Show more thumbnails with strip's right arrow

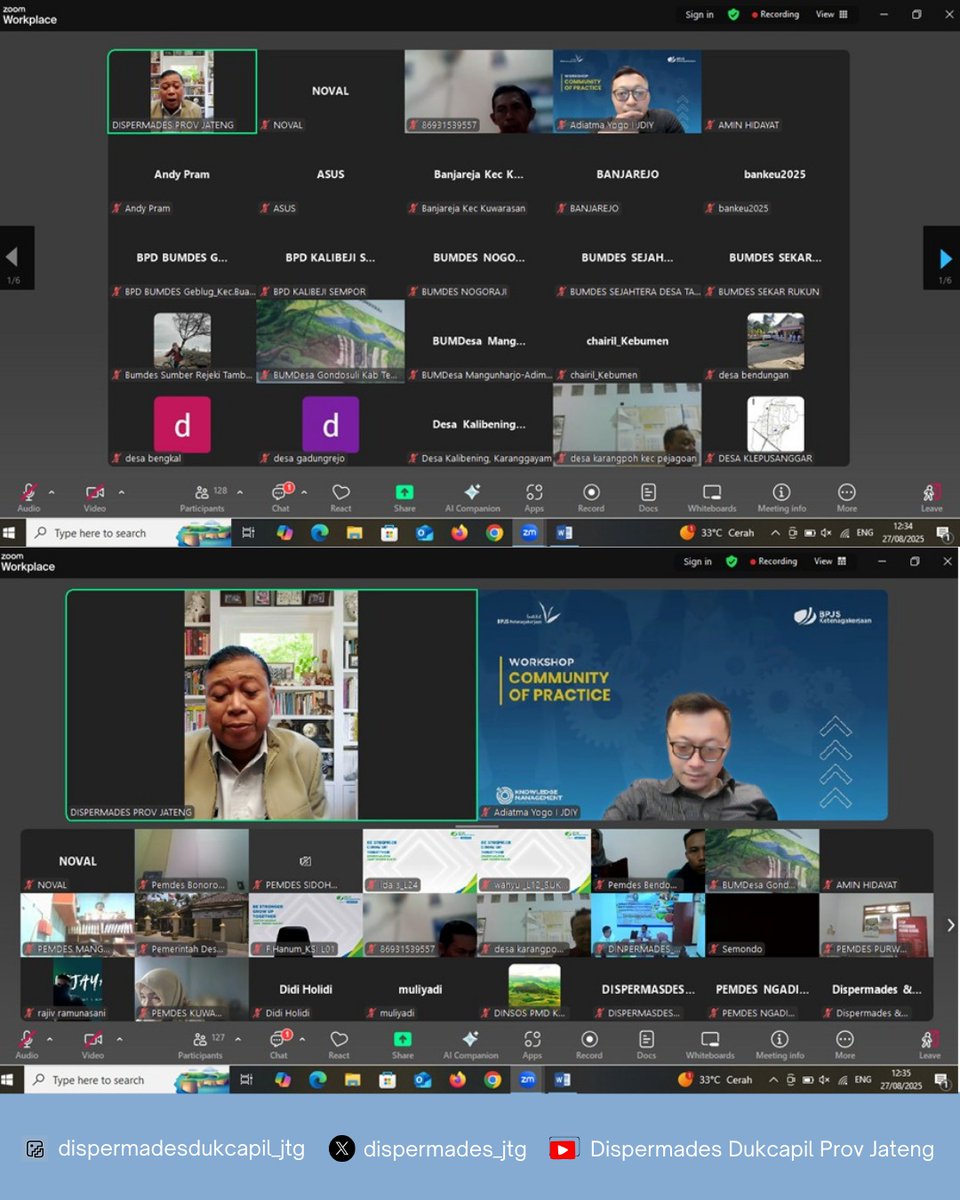tap(950, 925)
